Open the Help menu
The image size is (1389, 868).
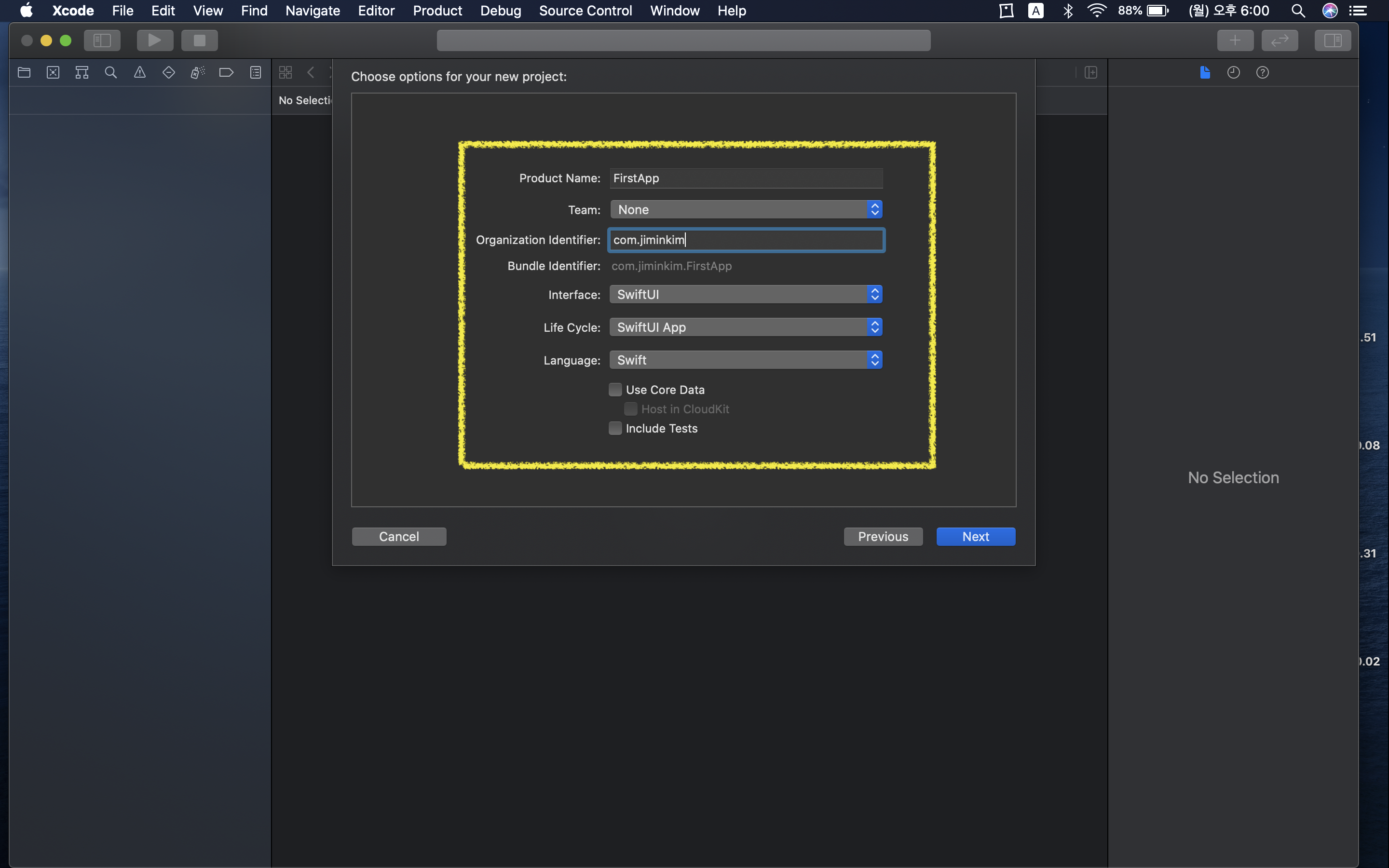(731, 10)
